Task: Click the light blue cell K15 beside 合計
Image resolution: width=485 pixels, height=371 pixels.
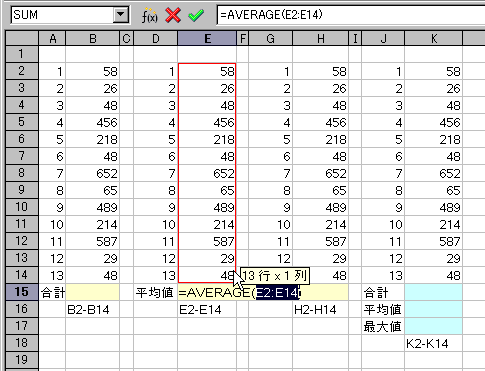Action: [434, 292]
